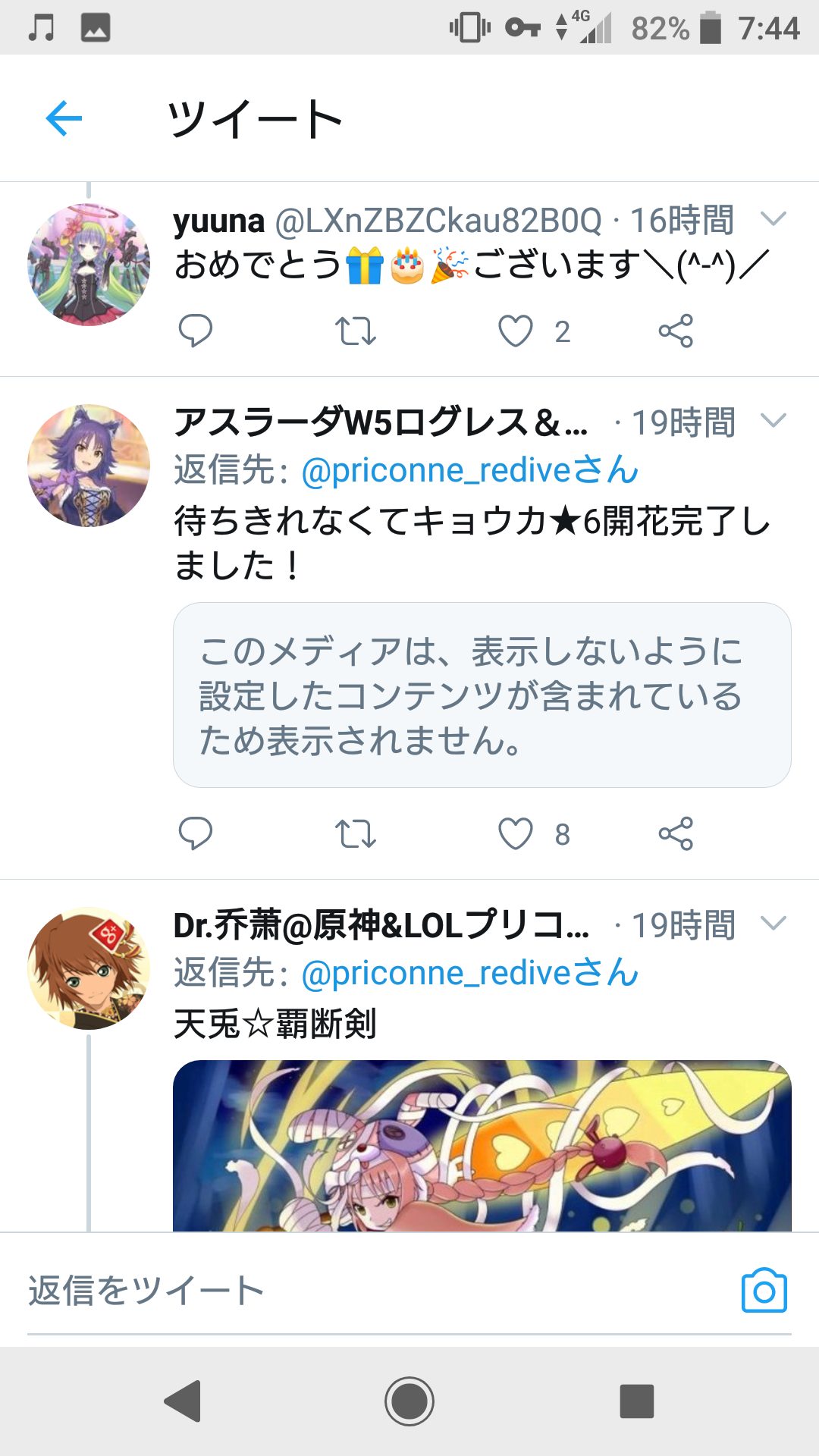
Task: Open @priconne_redive link in Dr.乔萧's reply
Action: 470,973
